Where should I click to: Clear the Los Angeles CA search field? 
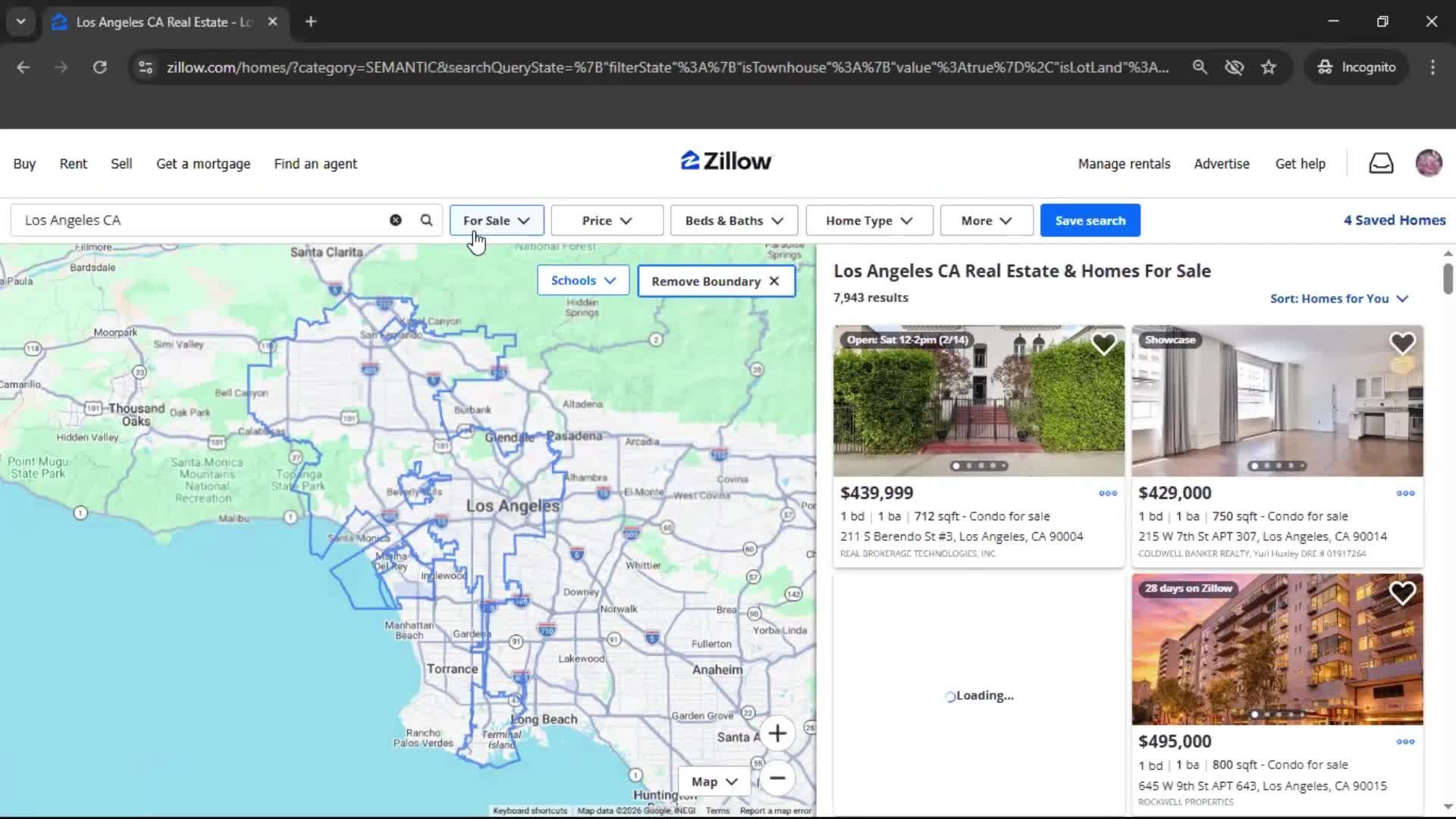395,220
